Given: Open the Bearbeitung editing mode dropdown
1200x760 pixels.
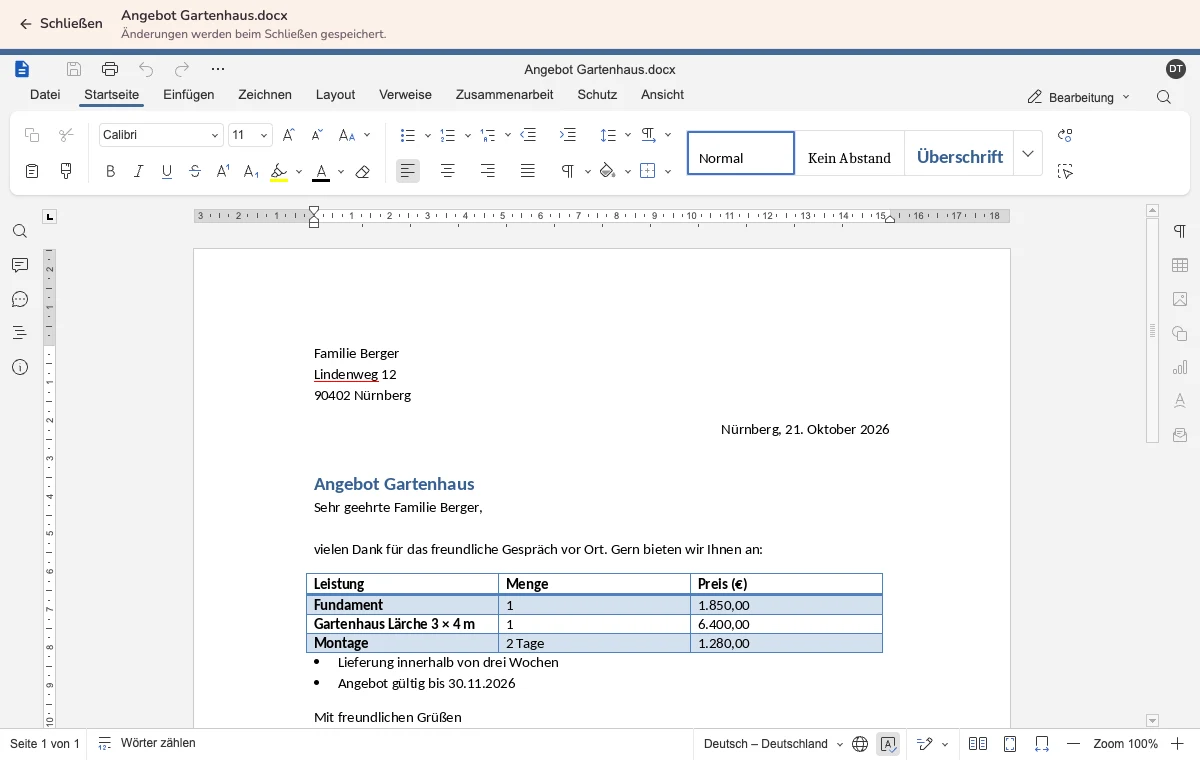Looking at the screenshot, I should tap(1079, 97).
